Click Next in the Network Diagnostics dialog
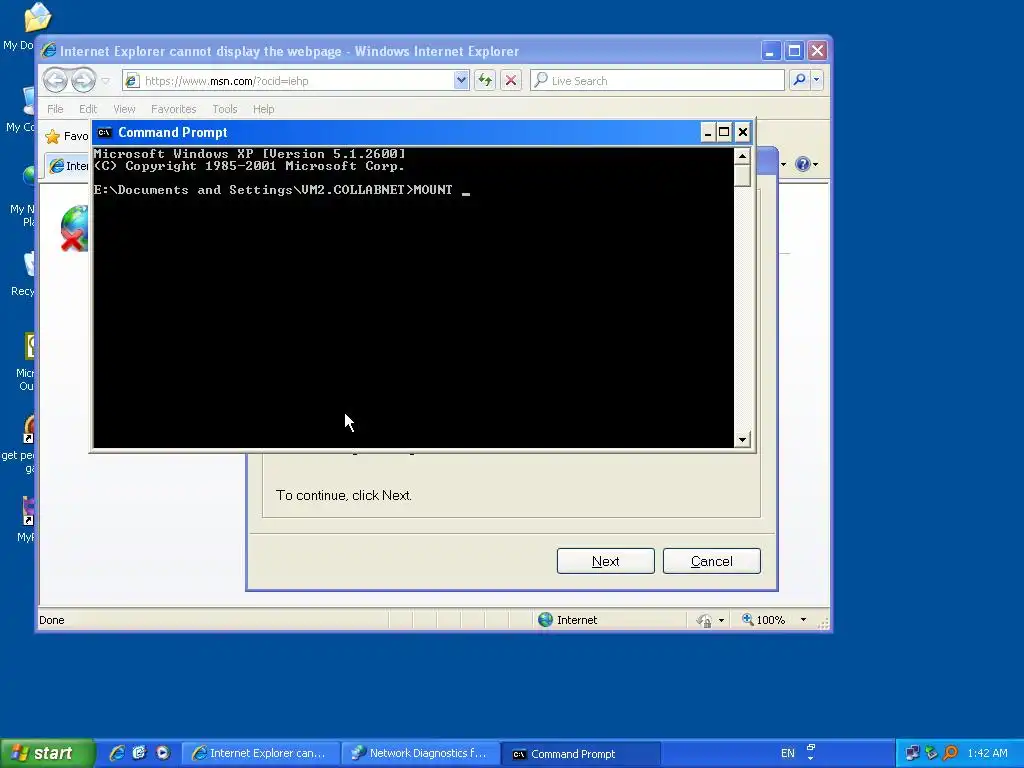Screen dimensions: 1024x768 [605, 561]
